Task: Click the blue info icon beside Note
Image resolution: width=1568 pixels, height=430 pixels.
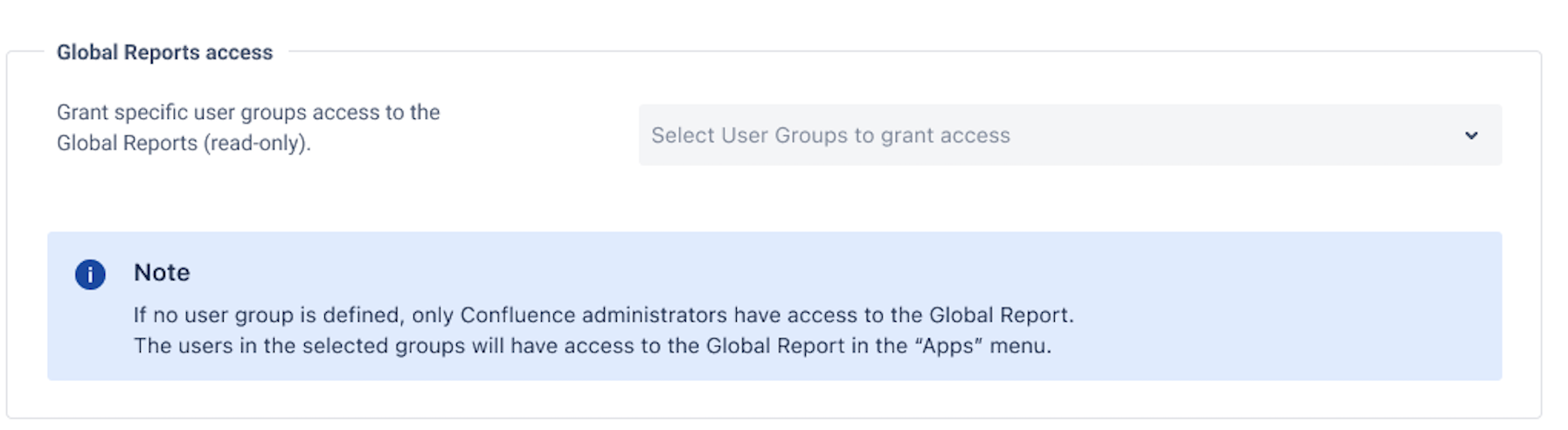Action: 90,274
